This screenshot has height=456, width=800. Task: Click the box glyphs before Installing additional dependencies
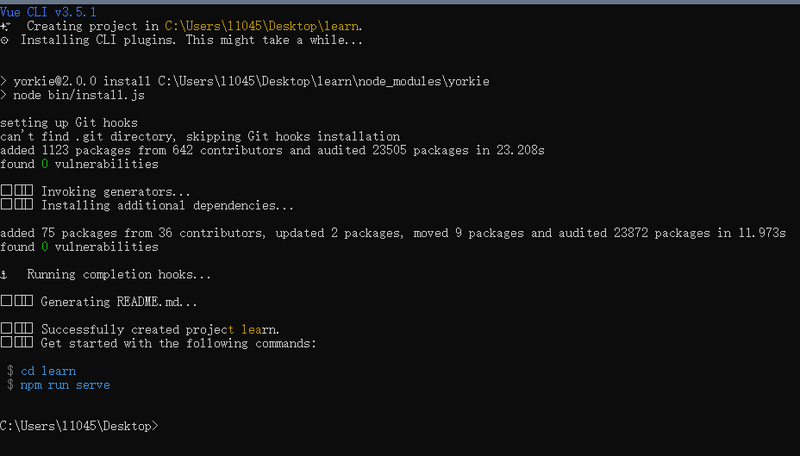pos(17,206)
